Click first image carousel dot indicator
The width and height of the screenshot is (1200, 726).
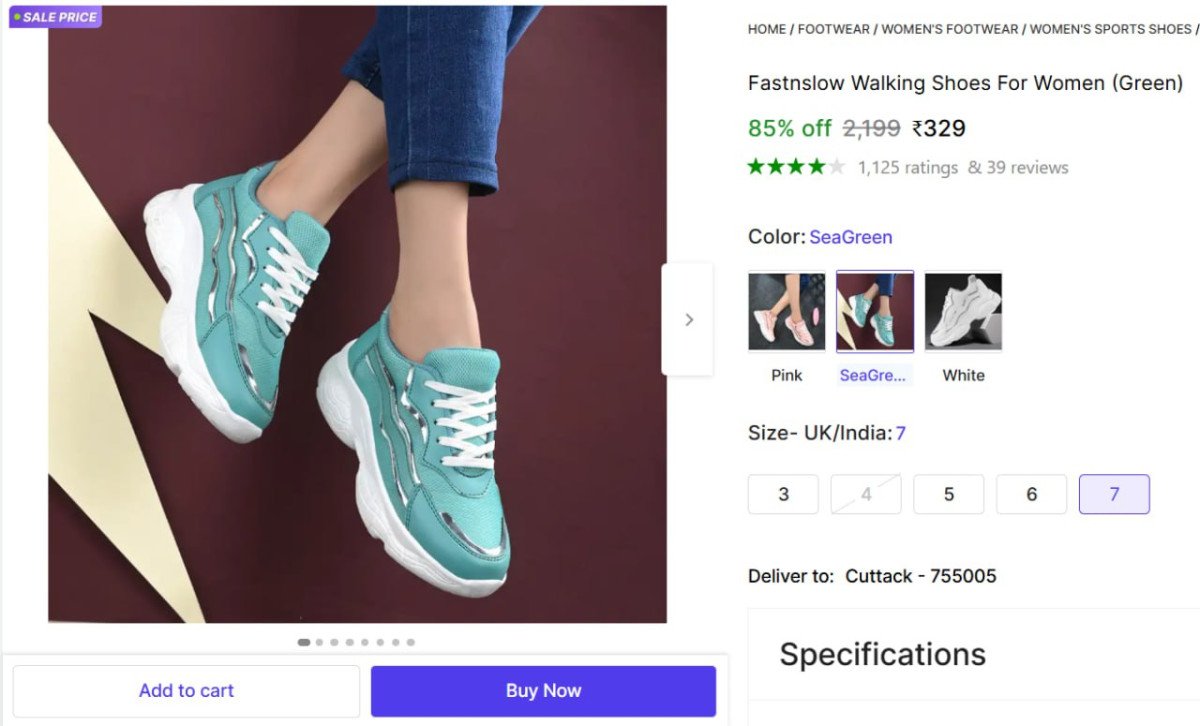pos(304,642)
